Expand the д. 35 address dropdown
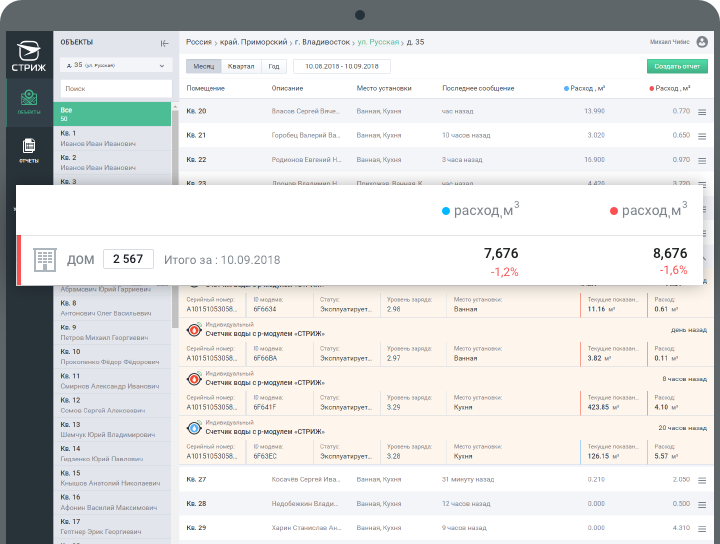This screenshot has height=544, width=720. [x=115, y=65]
